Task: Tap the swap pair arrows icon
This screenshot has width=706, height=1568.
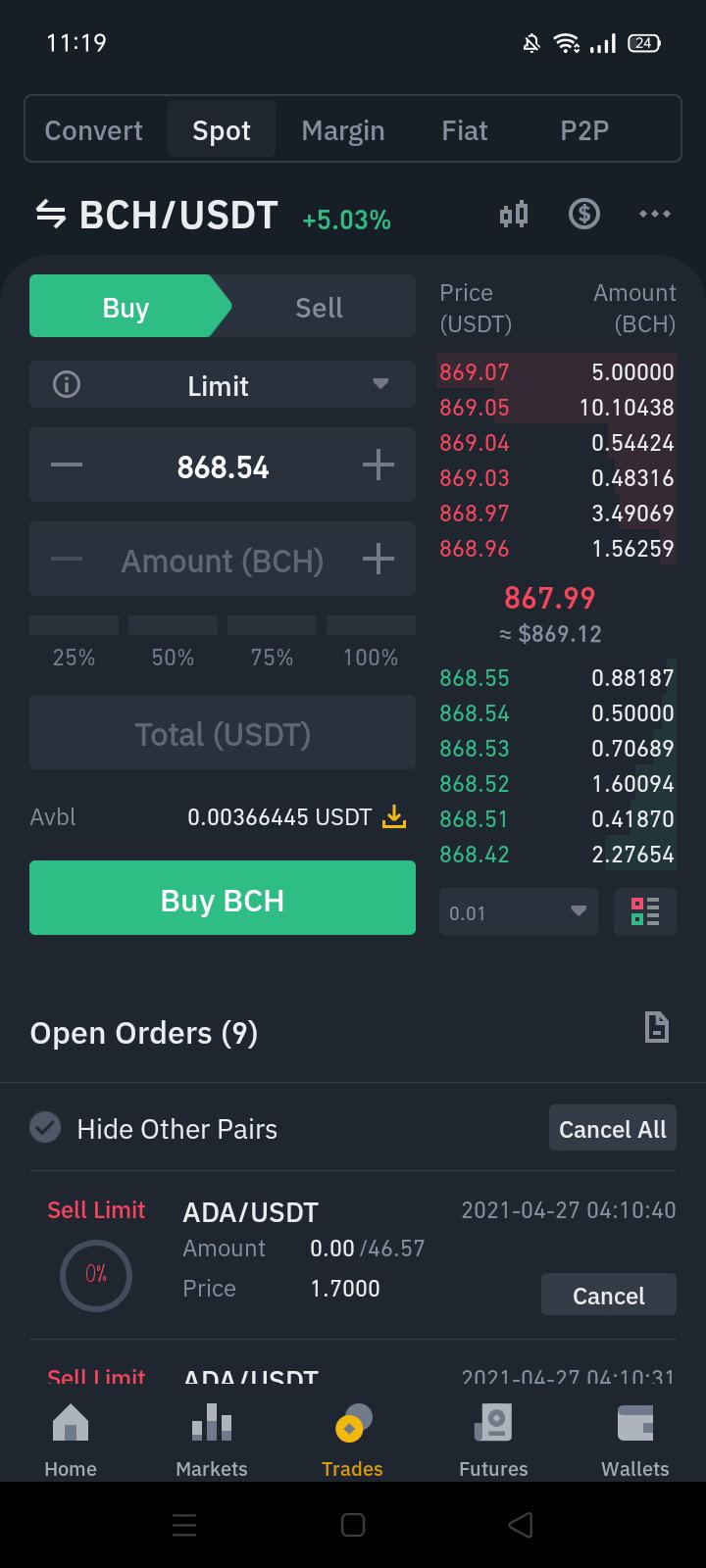Action: click(51, 214)
